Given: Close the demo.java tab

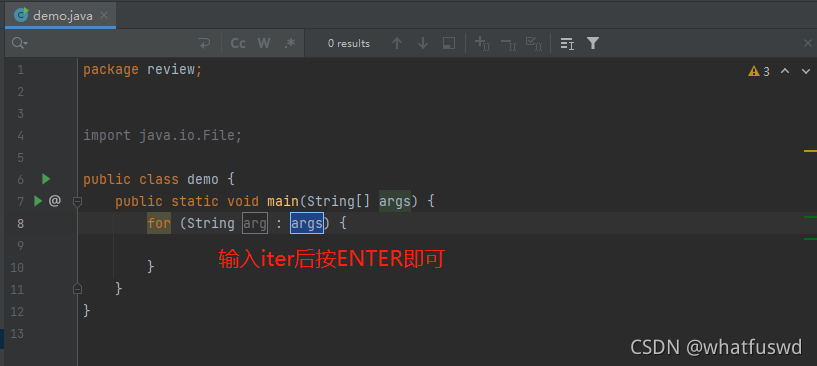Looking at the screenshot, I should click(104, 15).
